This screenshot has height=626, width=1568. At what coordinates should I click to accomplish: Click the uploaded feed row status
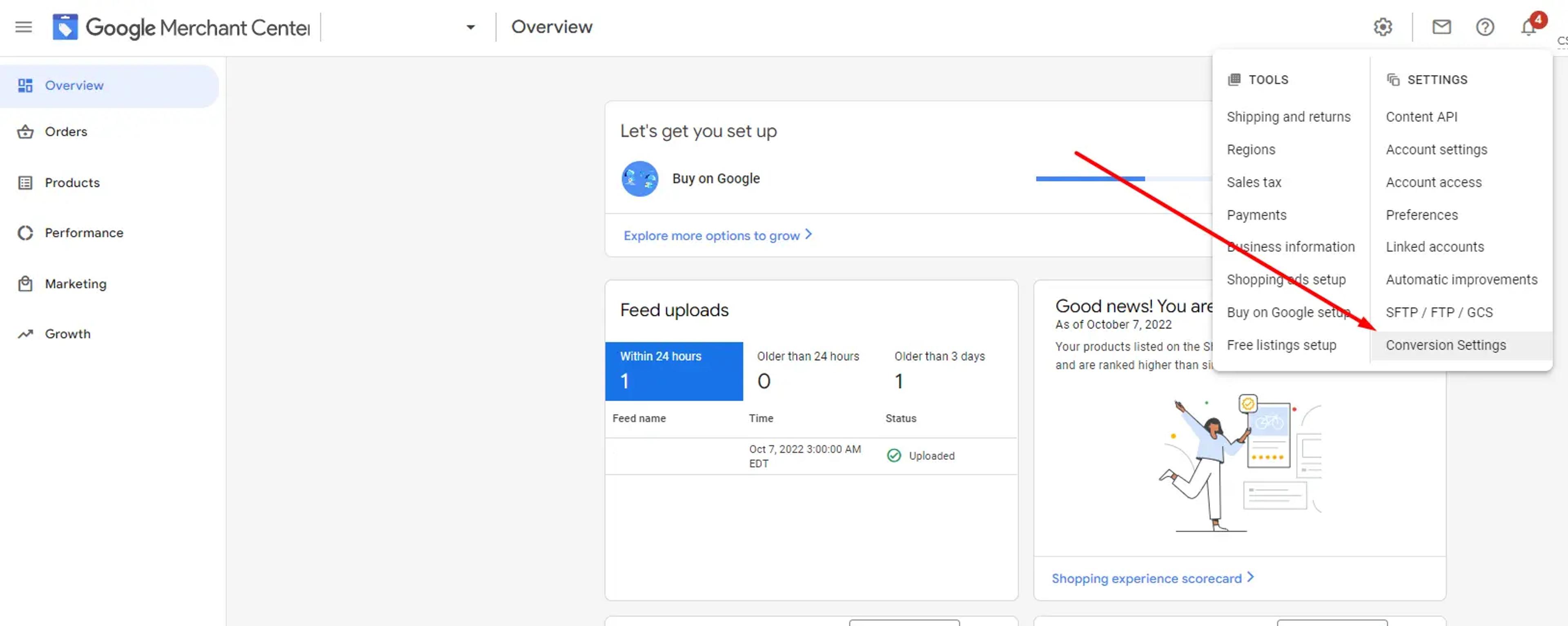pos(920,456)
